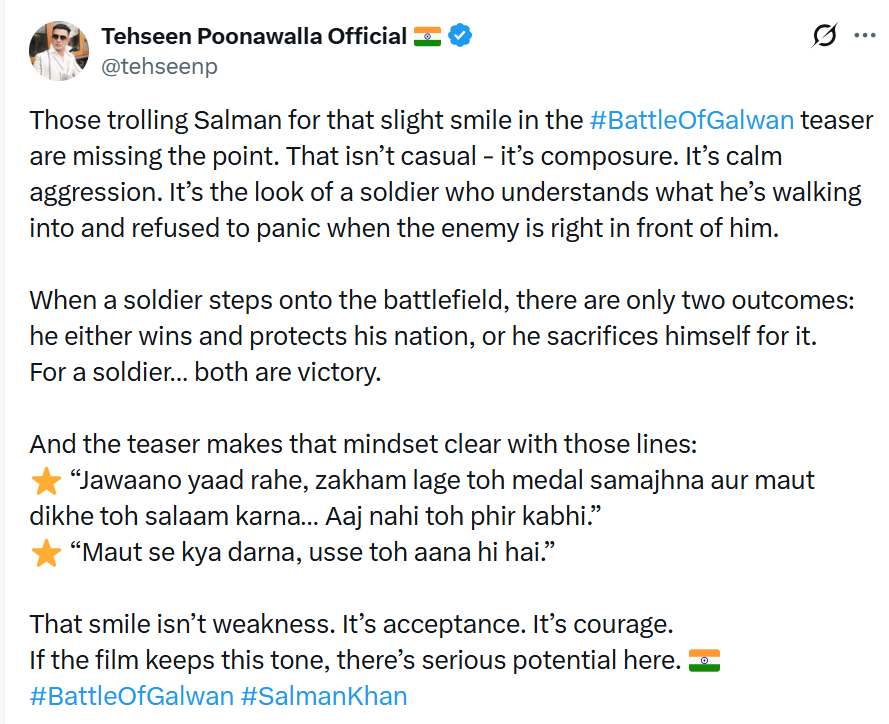
Task: Click India flag emoji ending the post
Action: pyautogui.click(x=705, y=660)
